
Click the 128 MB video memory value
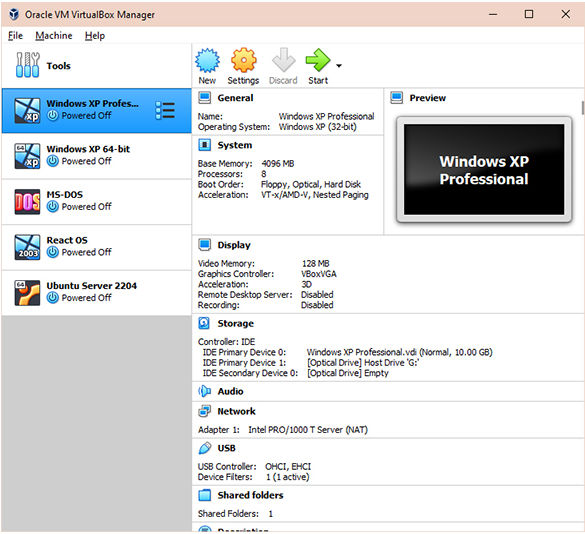[x=316, y=263]
